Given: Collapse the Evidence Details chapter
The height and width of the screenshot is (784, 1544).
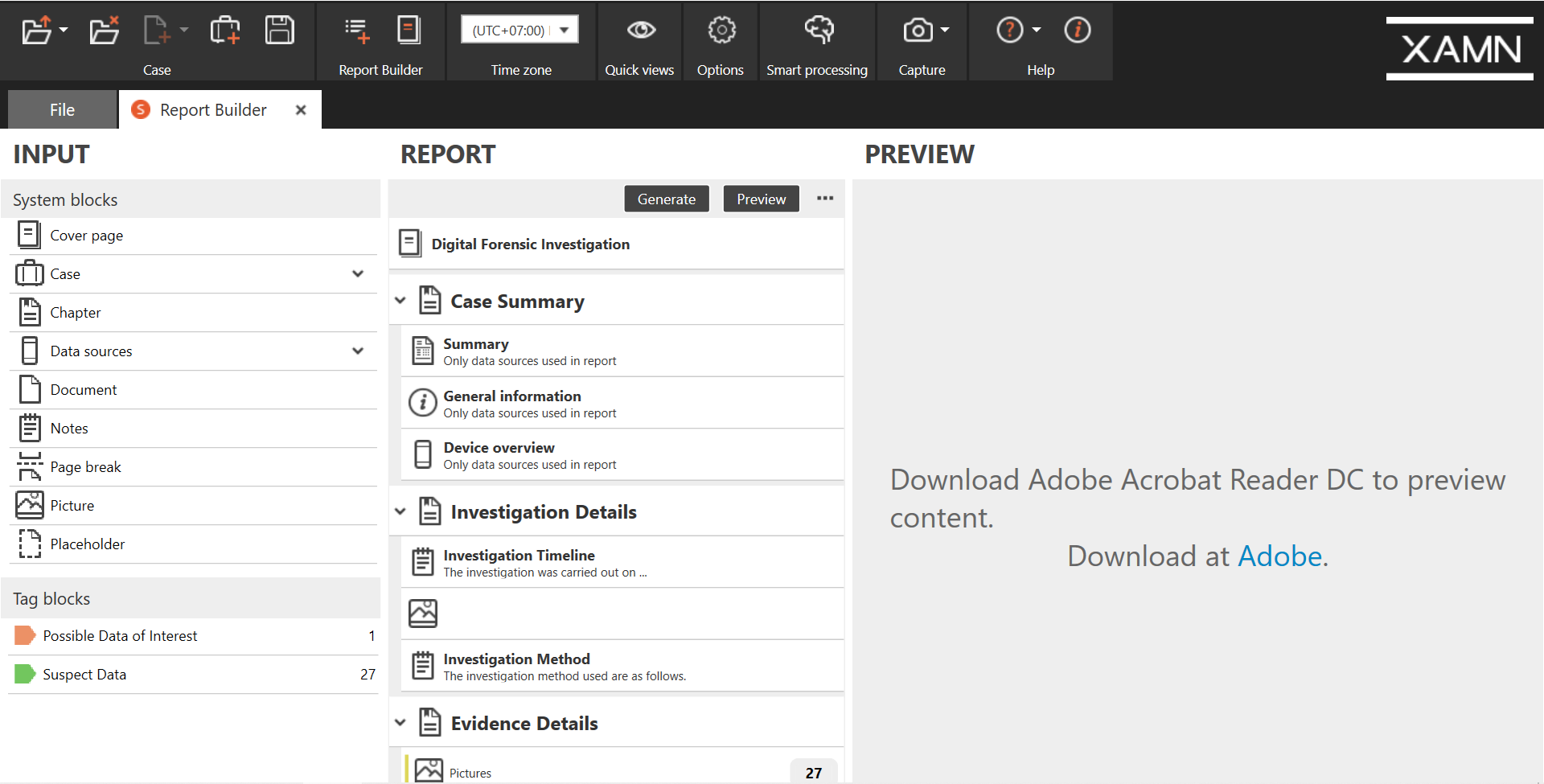Looking at the screenshot, I should click(400, 723).
